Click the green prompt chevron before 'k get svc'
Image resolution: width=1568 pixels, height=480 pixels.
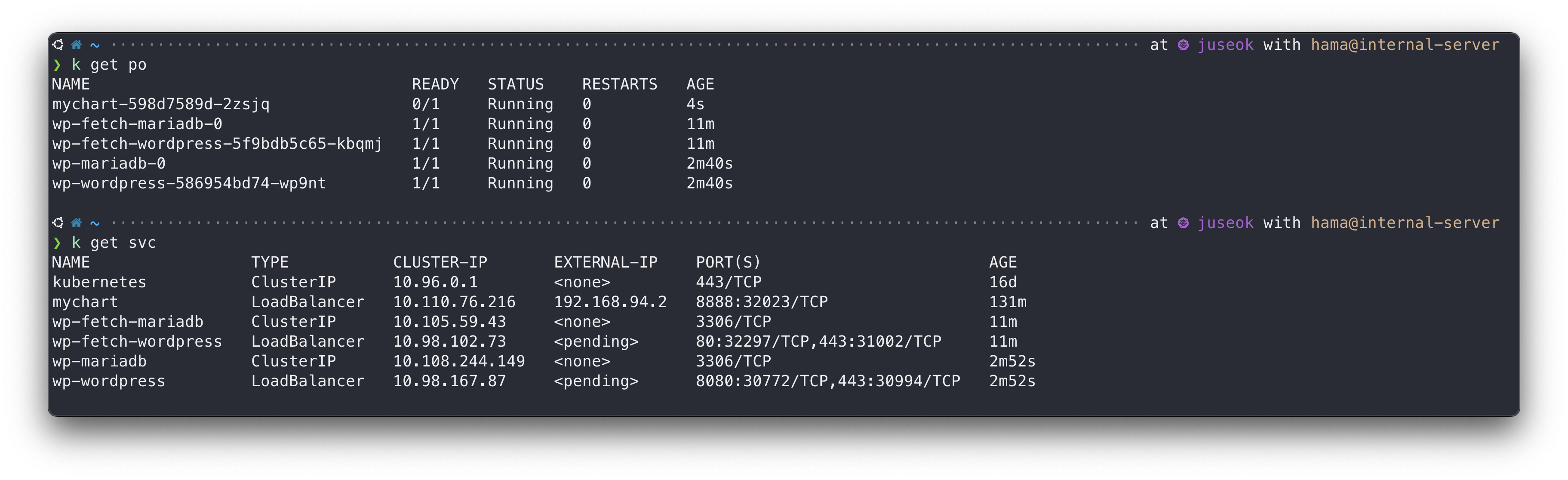57,243
